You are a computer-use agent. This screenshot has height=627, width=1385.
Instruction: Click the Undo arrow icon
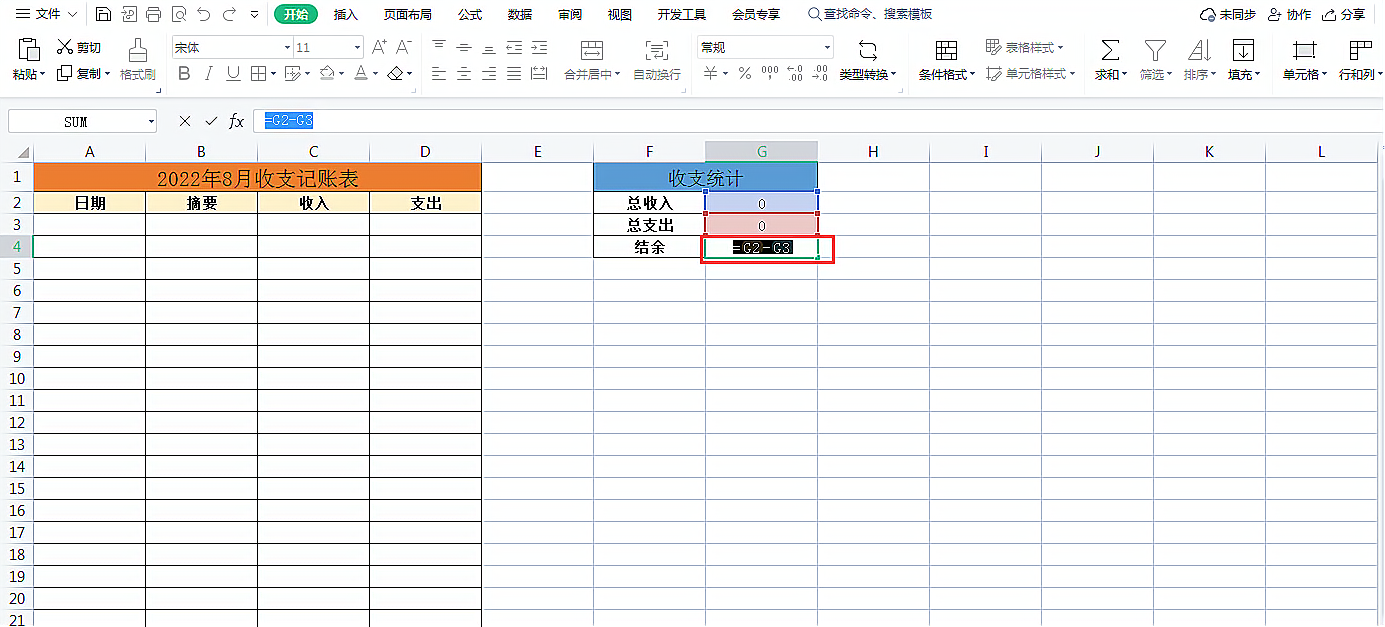tap(204, 14)
